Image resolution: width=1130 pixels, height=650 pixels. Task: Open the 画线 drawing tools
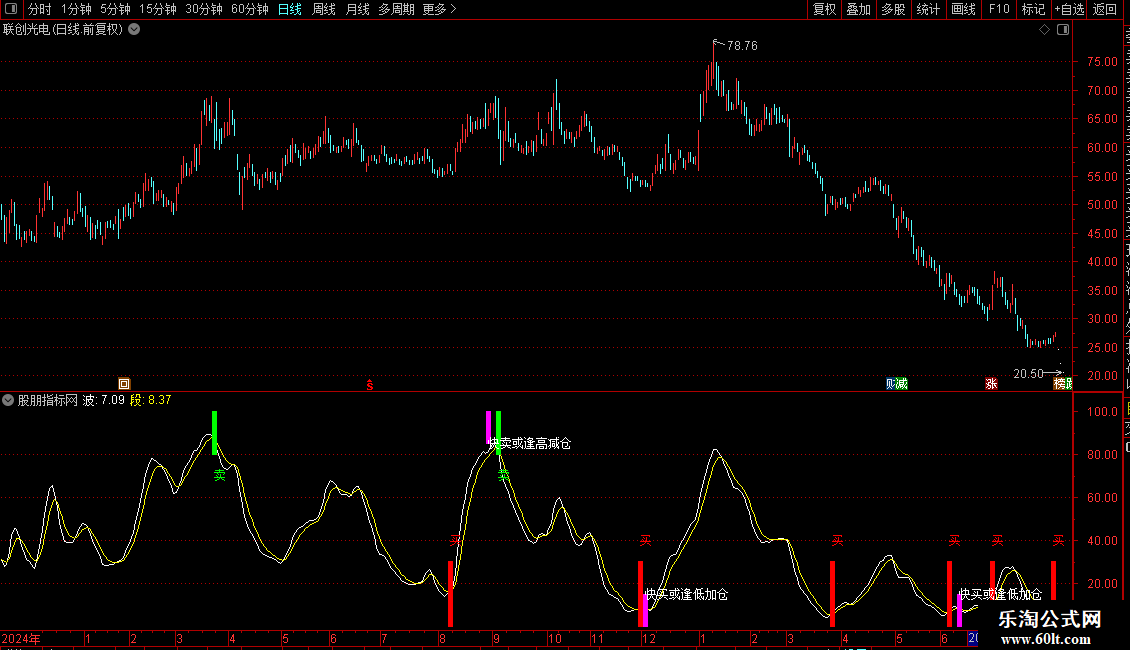(964, 9)
